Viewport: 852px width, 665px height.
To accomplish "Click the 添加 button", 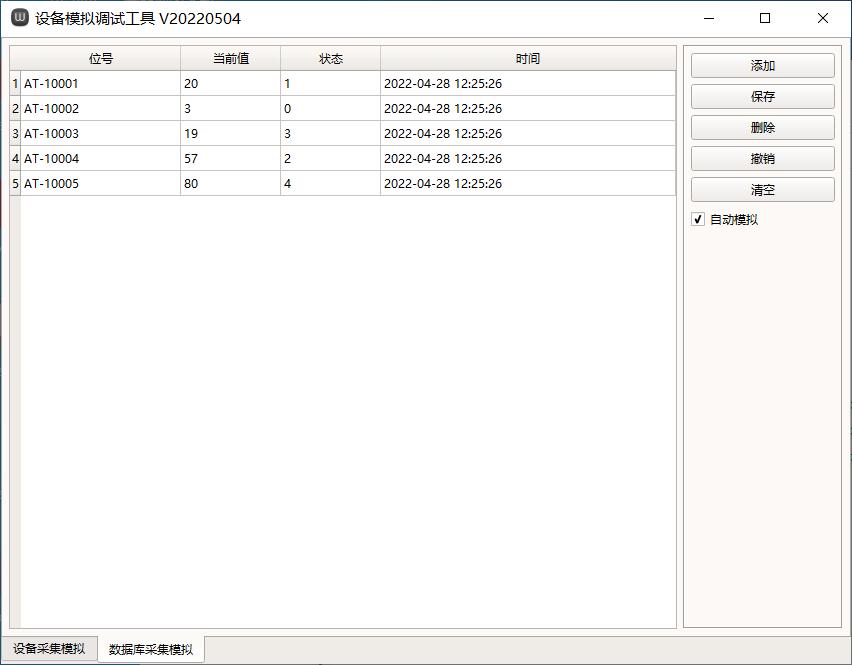I will click(762, 66).
